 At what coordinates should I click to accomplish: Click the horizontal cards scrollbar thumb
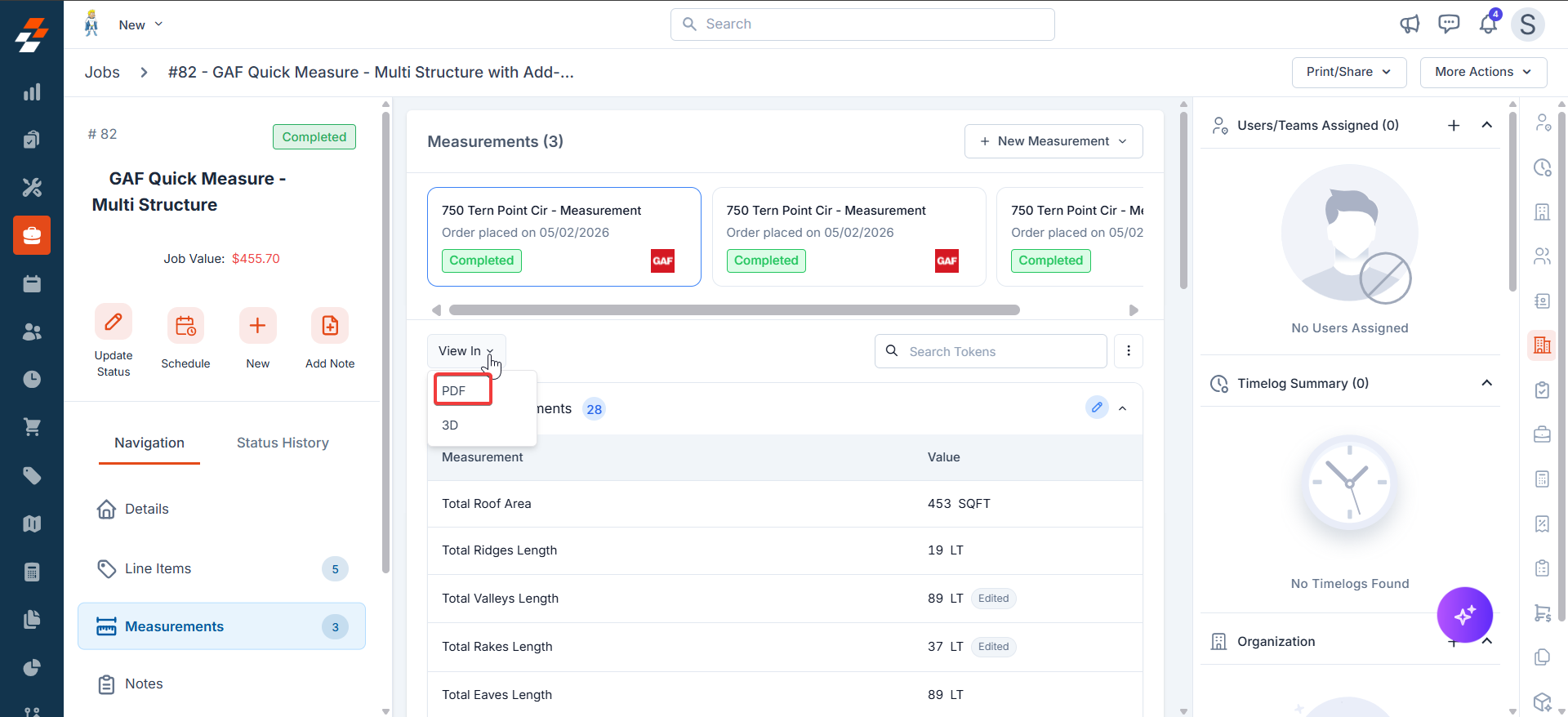pyautogui.click(x=734, y=310)
